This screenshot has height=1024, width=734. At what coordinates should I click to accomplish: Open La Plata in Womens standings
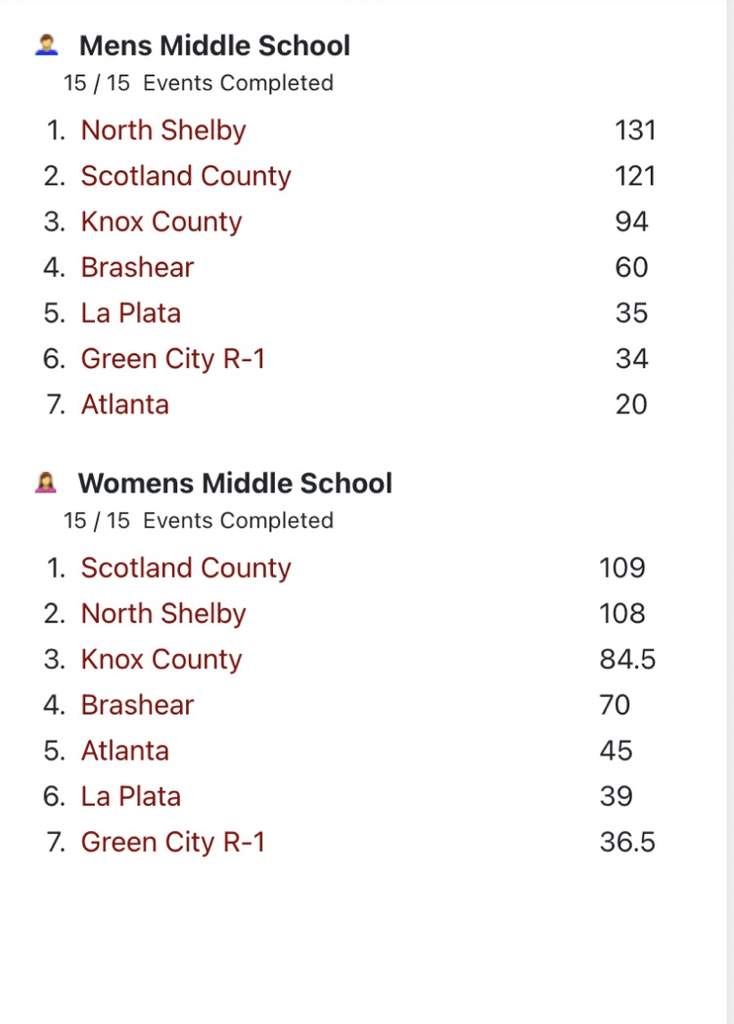131,796
